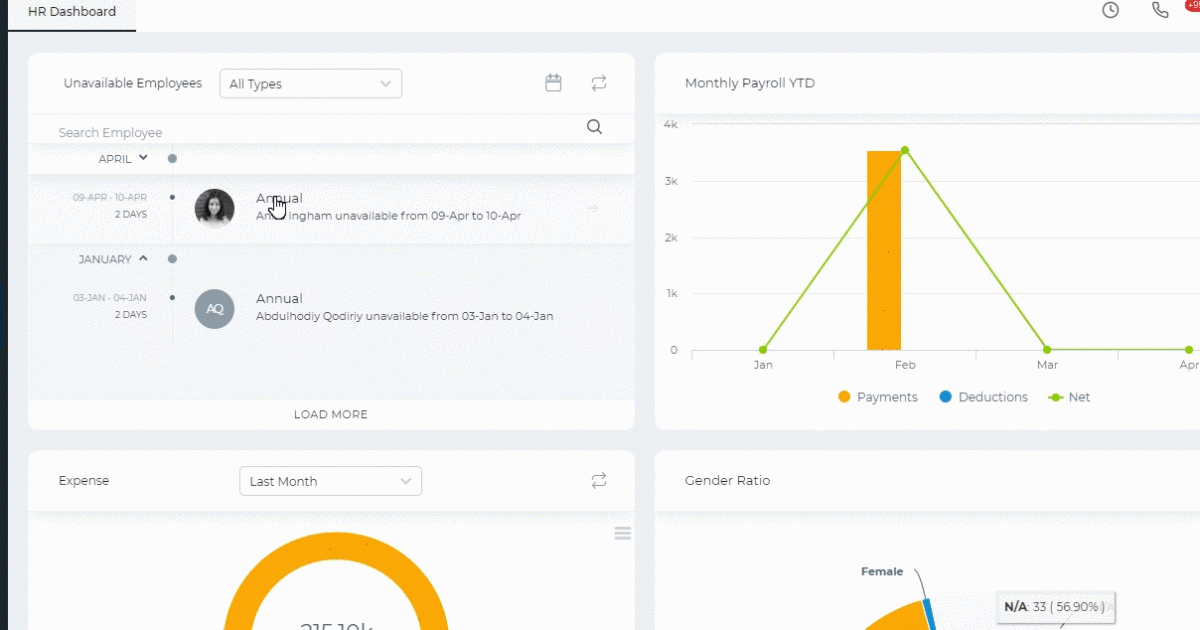Select the 03-JAN - 04-JAN date text
Screen dimensions: 1200x630
(x=110, y=298)
